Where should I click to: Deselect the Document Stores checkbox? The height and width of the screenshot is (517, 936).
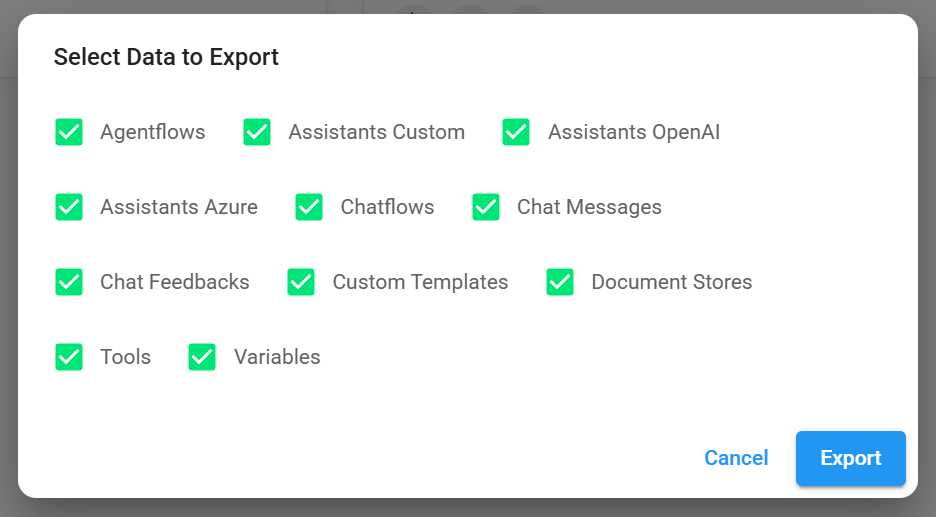pos(560,282)
